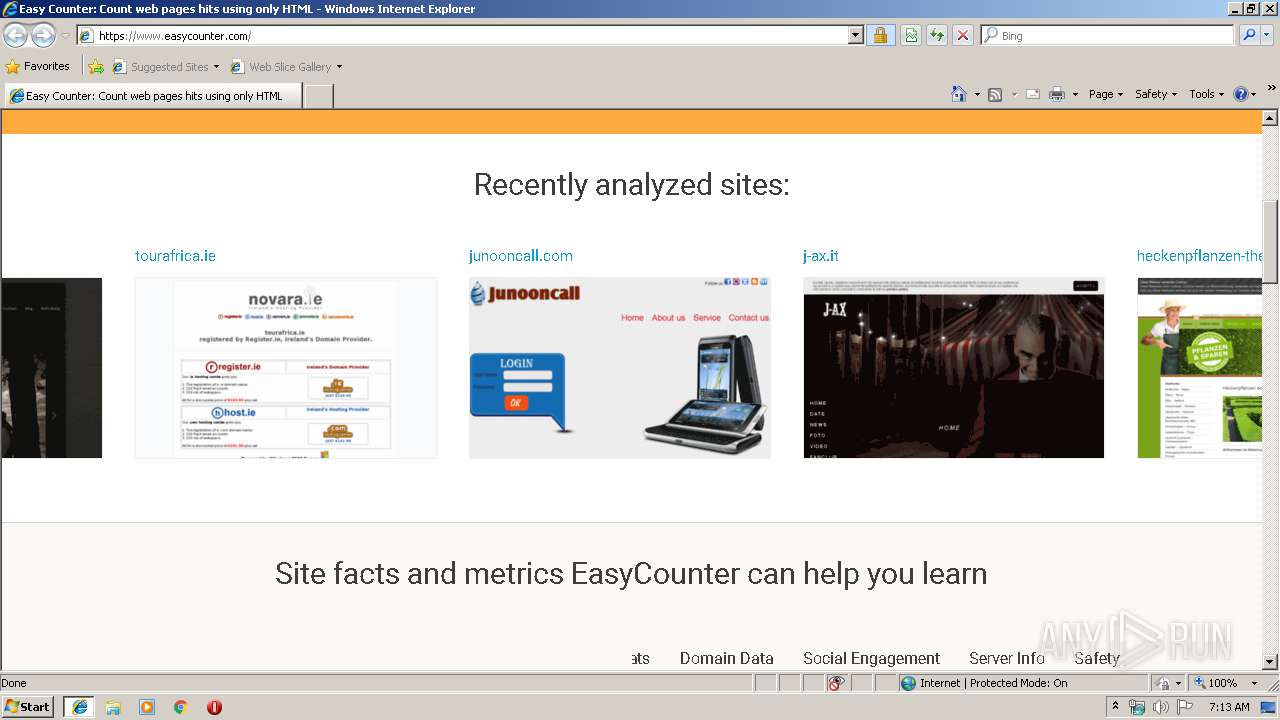
Task: Open the junooncall.com link
Action: [x=521, y=256]
